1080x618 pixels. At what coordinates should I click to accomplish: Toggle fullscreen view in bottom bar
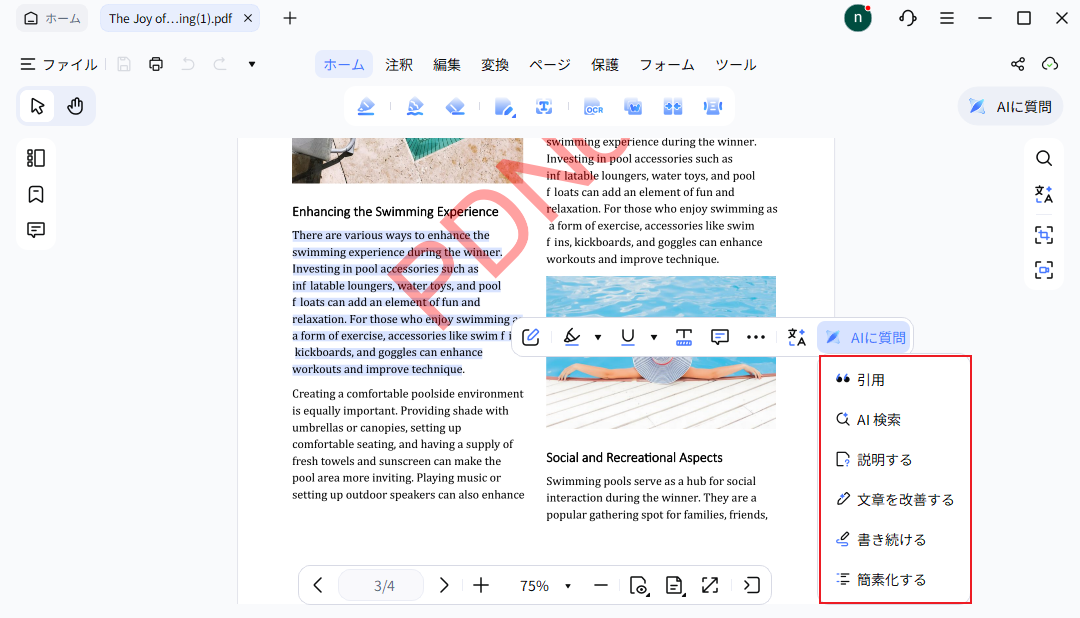coord(709,586)
